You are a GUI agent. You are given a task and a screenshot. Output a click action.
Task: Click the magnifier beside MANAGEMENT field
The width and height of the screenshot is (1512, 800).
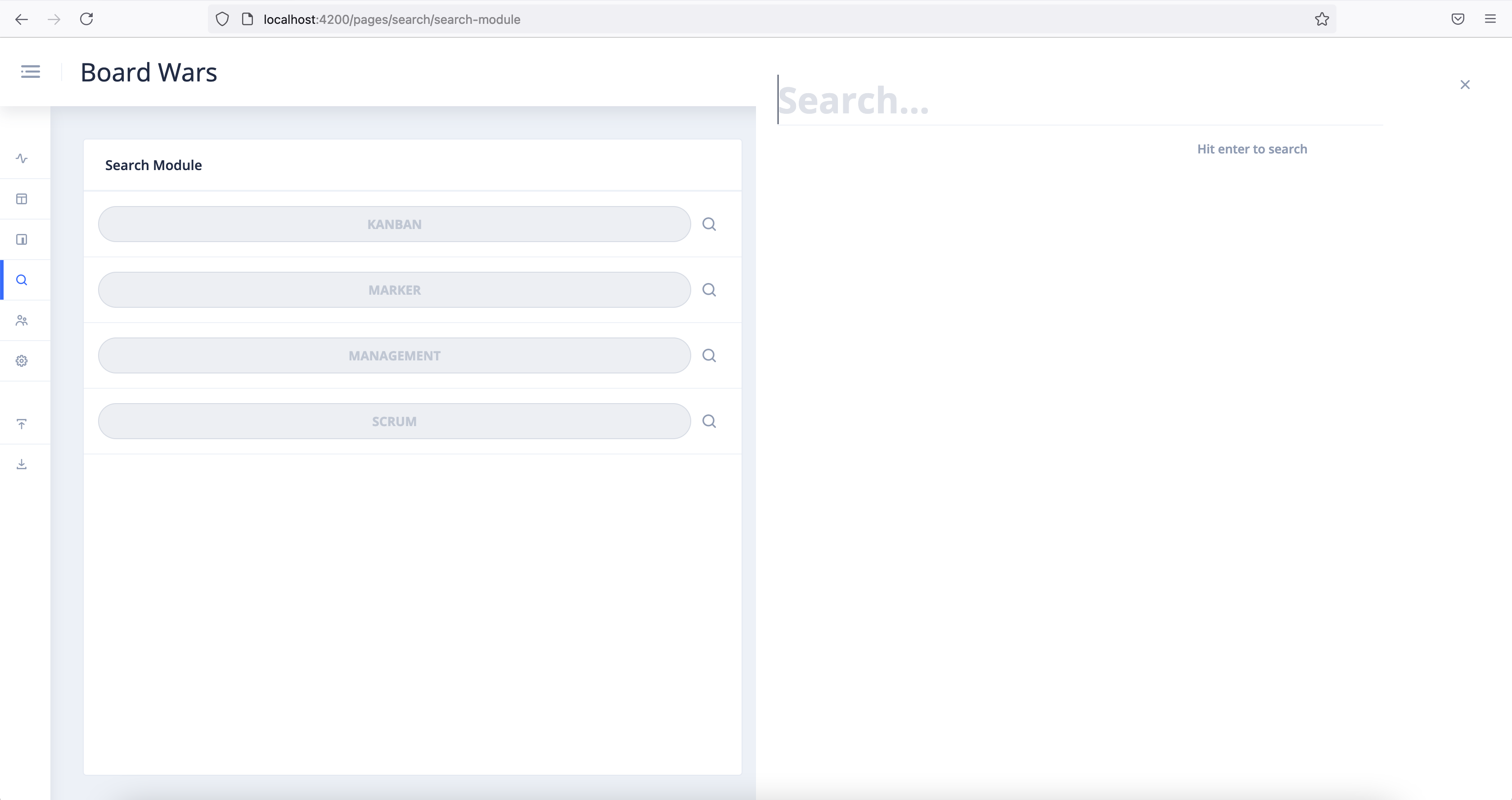coord(709,356)
